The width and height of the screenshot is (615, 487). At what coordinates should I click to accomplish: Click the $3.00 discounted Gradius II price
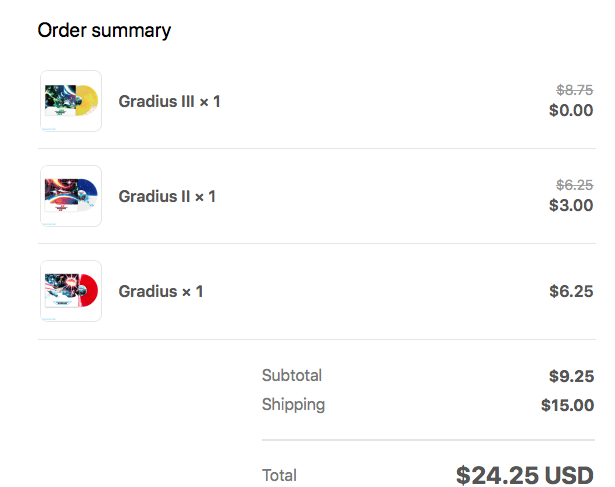point(571,205)
